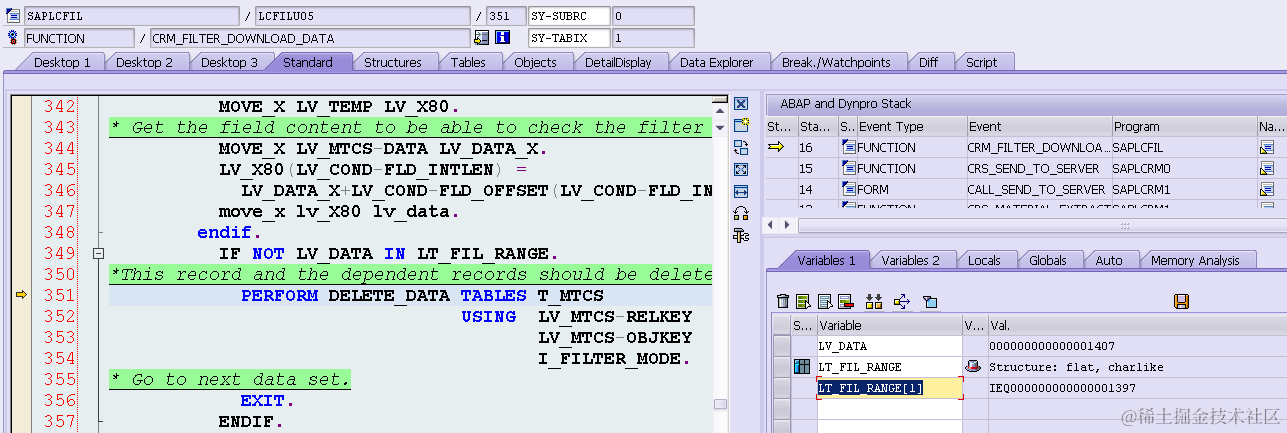Image resolution: width=1287 pixels, height=433 pixels.
Task: Open the Memory Analysis tab
Action: point(1195,260)
